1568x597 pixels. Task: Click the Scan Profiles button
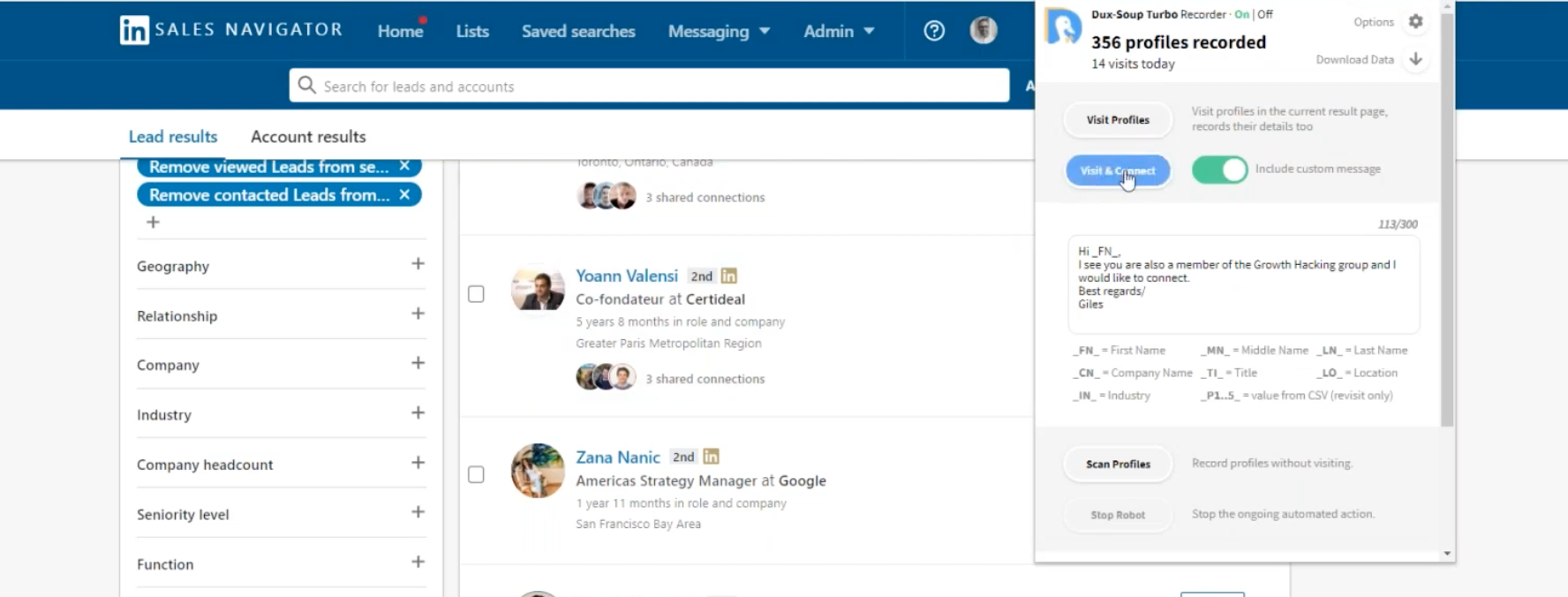click(x=1118, y=464)
